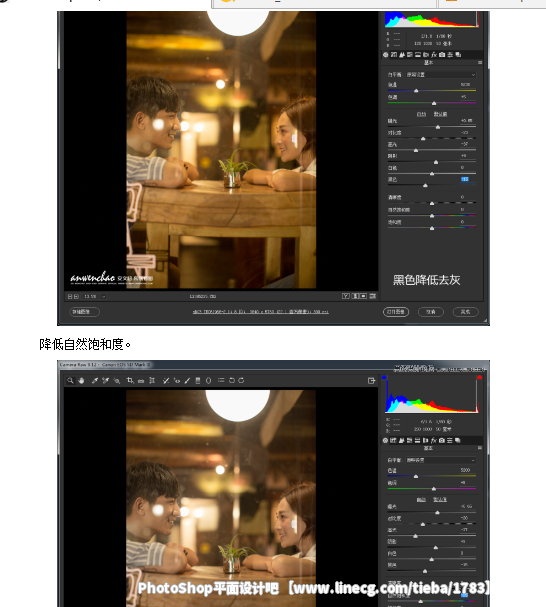Image resolution: width=546 pixels, height=607 pixels.
Task: Click Save Image button in upper window
Action: pos(84,312)
